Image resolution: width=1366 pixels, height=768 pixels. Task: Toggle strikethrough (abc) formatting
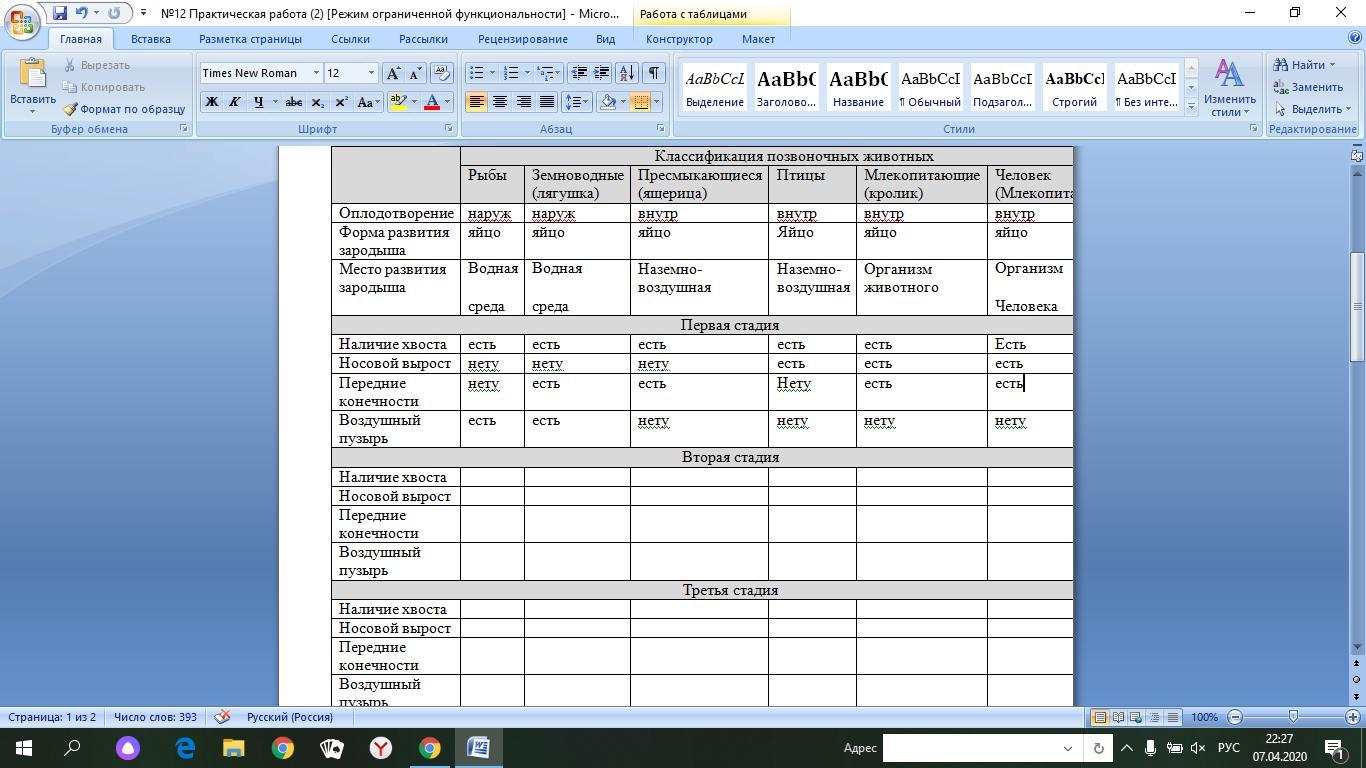click(x=294, y=102)
